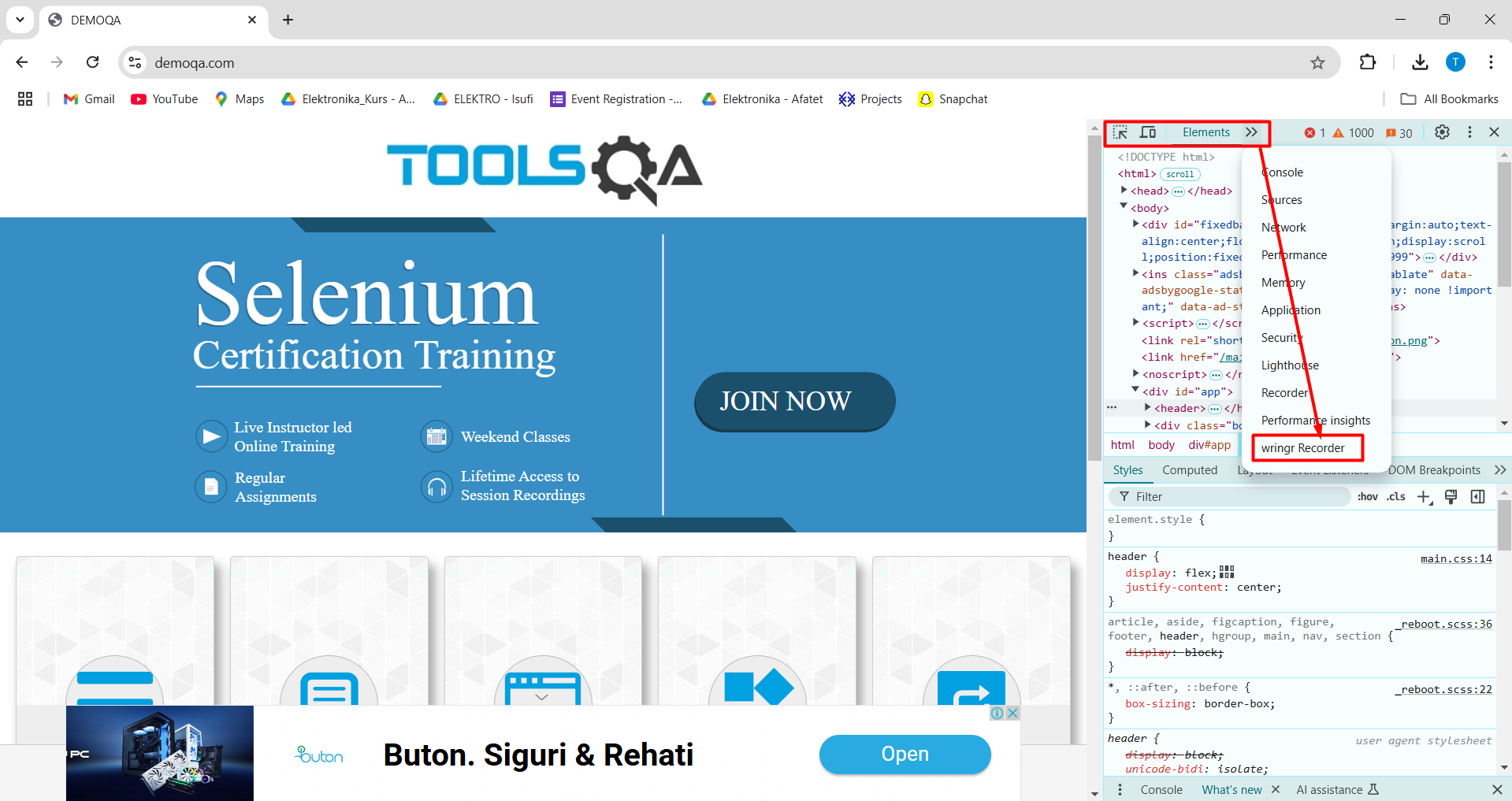Open the DOM Breakpoints tab
The height and width of the screenshot is (801, 1512).
click(1434, 470)
